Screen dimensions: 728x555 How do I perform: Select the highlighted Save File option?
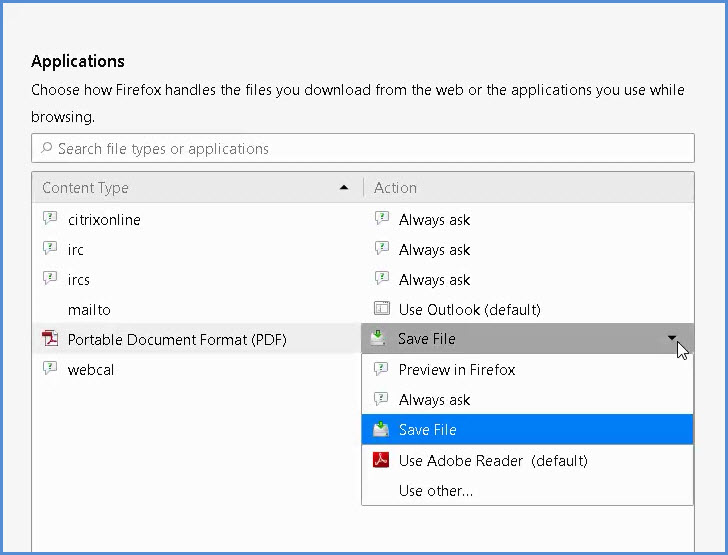coord(527,430)
